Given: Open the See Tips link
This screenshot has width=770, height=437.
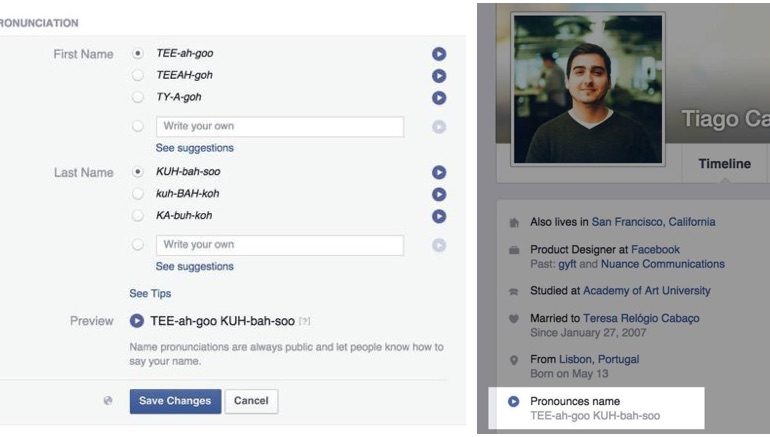Looking at the screenshot, I should coord(150,294).
